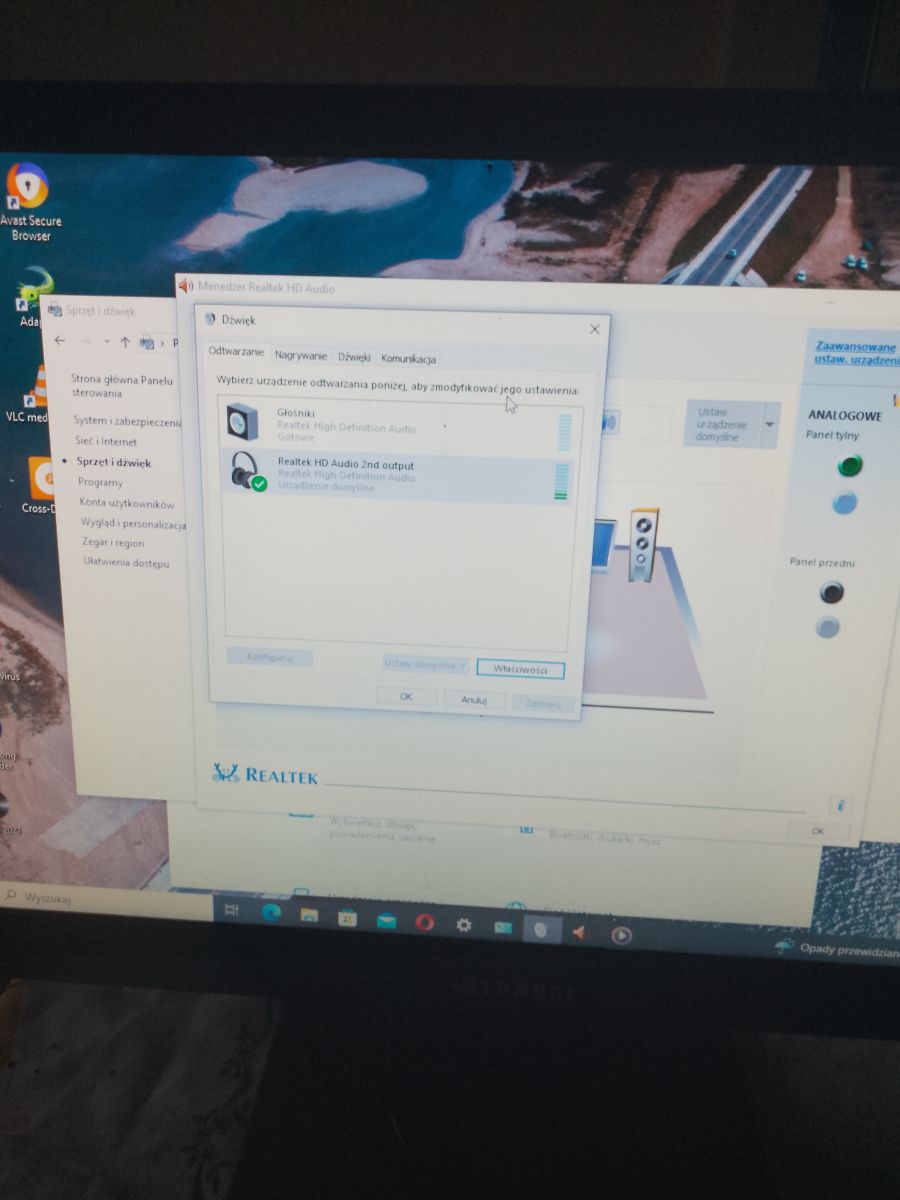Switch to the Realtek speaker taskbar icon

tap(579, 933)
